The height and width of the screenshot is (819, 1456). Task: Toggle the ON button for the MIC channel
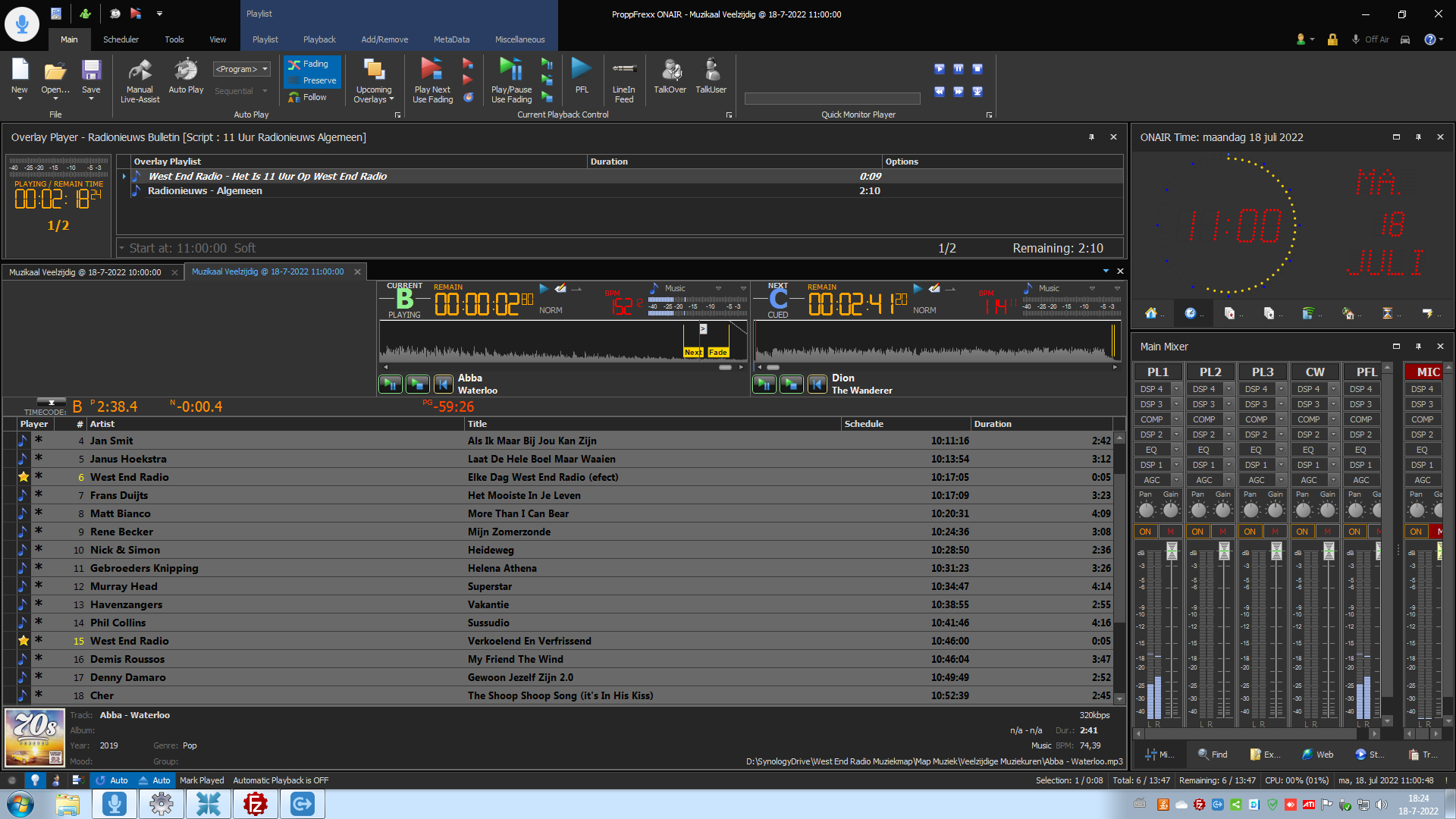[1416, 532]
